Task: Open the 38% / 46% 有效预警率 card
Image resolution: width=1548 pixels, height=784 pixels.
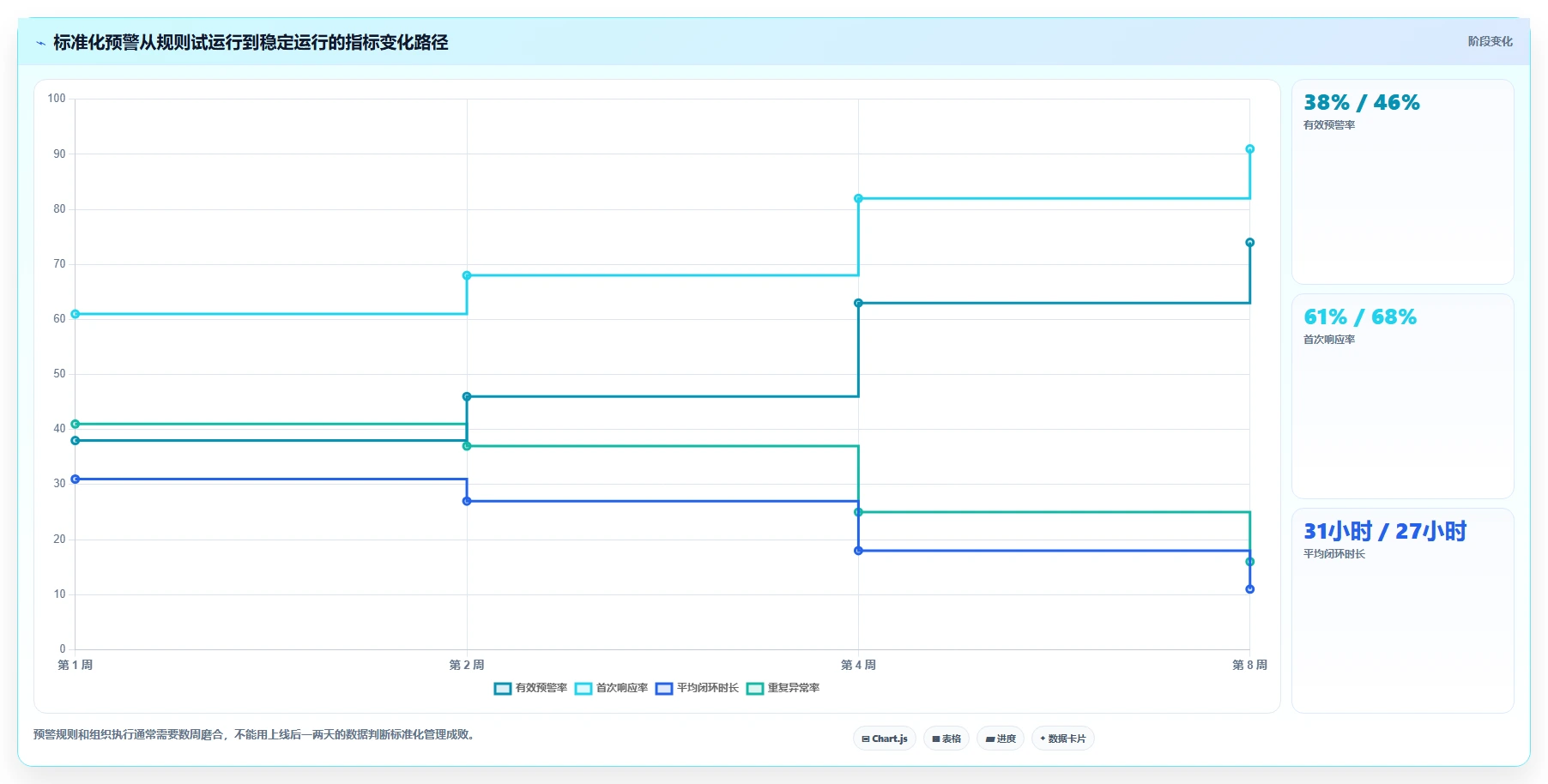Action: click(1403, 182)
